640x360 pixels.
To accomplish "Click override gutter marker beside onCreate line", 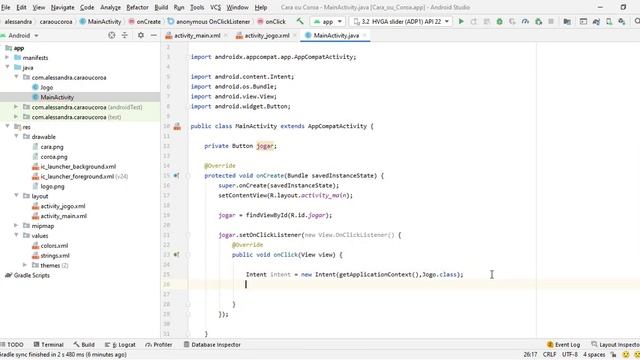I will point(176,176).
